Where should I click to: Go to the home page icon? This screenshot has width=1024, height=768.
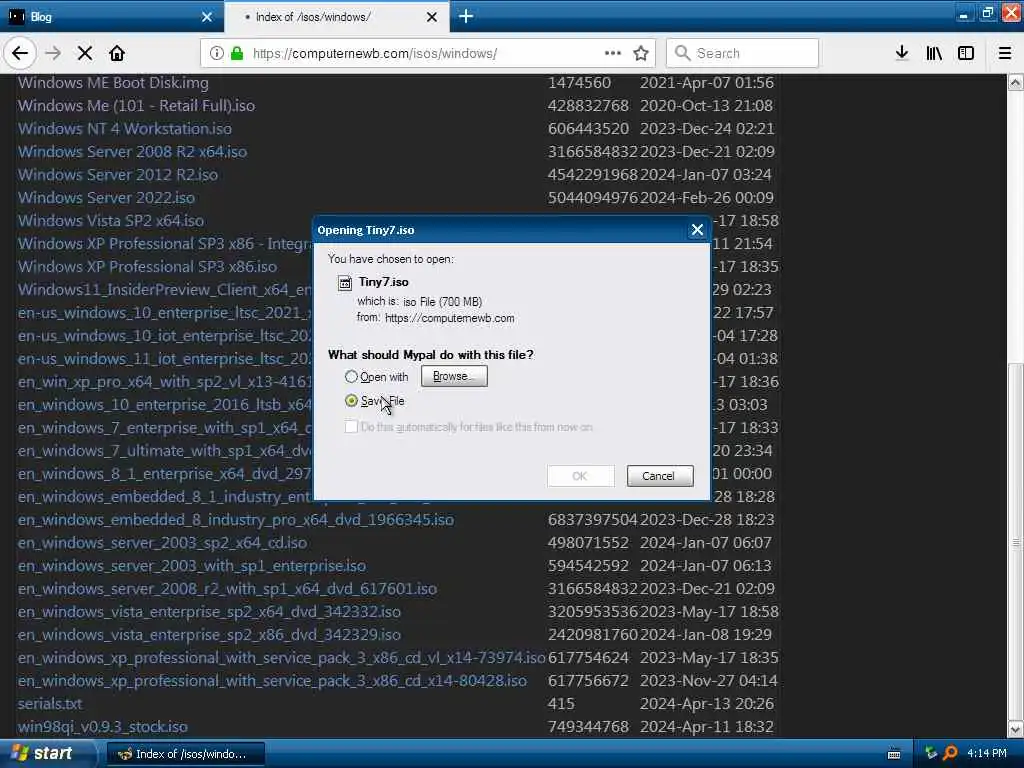[117, 53]
